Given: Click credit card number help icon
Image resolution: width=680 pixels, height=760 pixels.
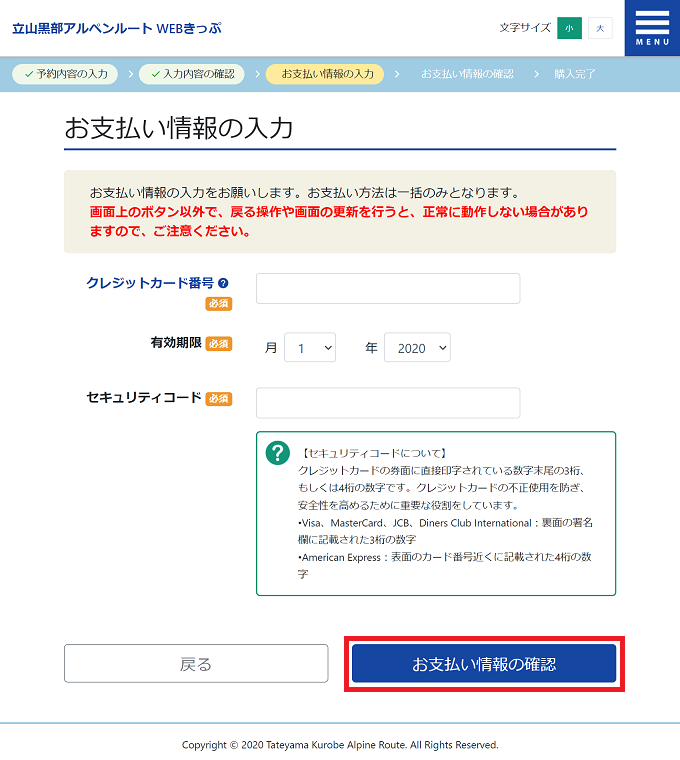Looking at the screenshot, I should [x=223, y=283].
